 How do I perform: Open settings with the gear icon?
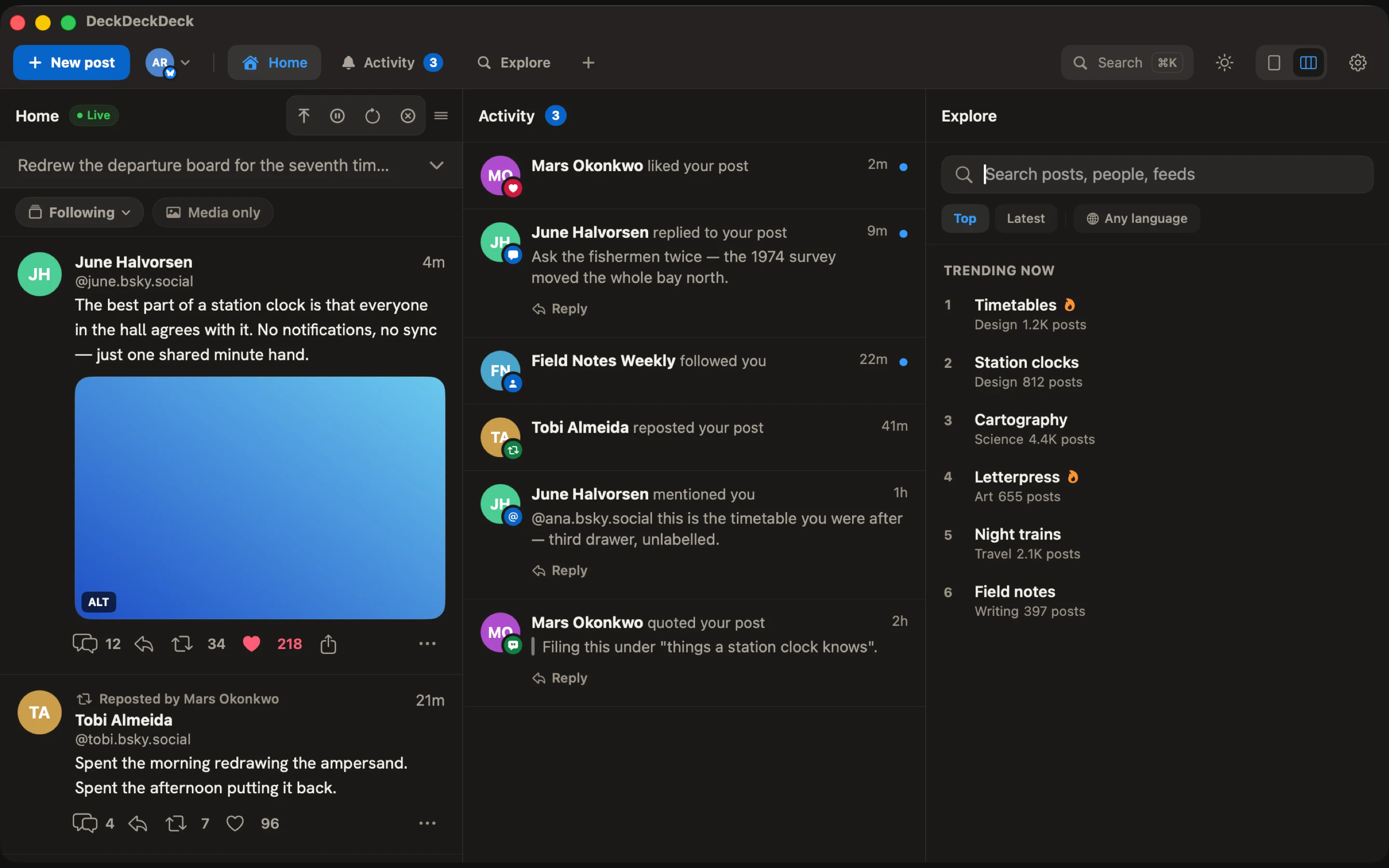point(1358,63)
